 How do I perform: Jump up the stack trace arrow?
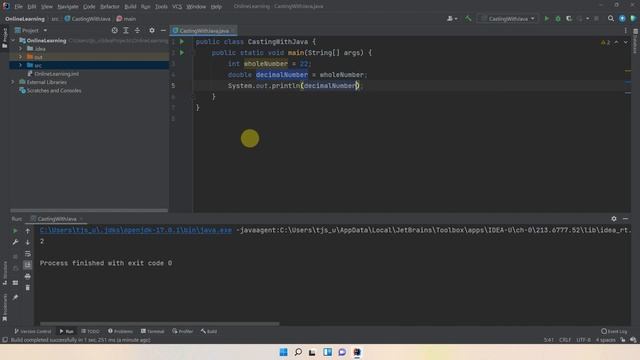pos(28,231)
